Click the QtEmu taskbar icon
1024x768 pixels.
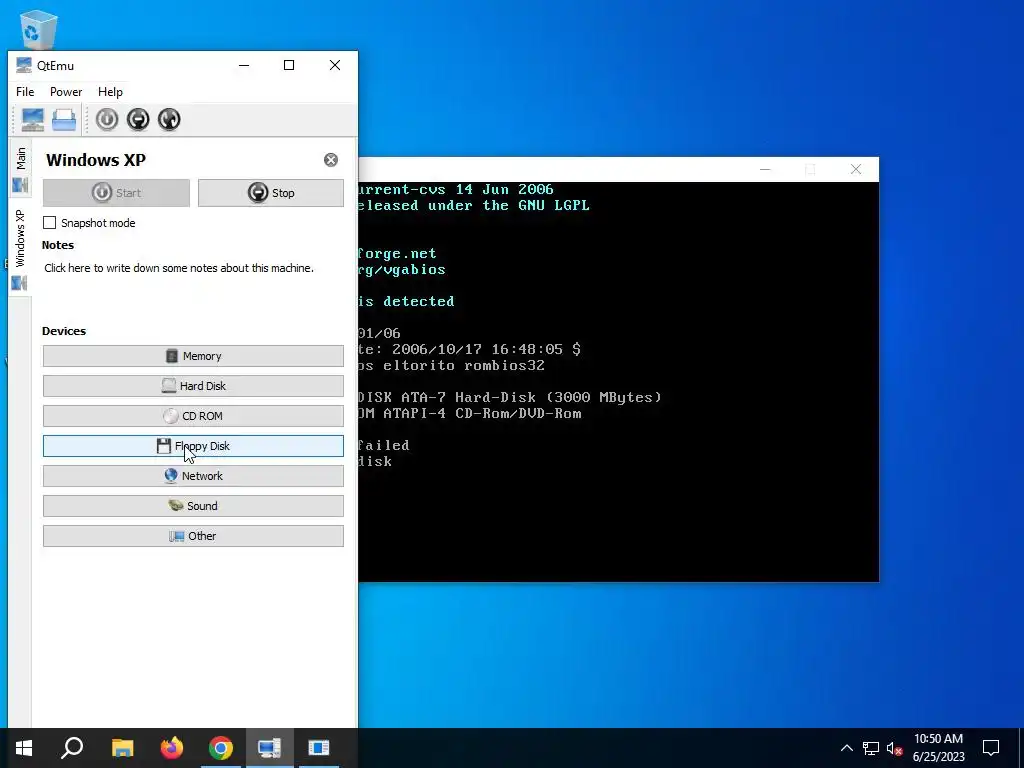tap(270, 748)
